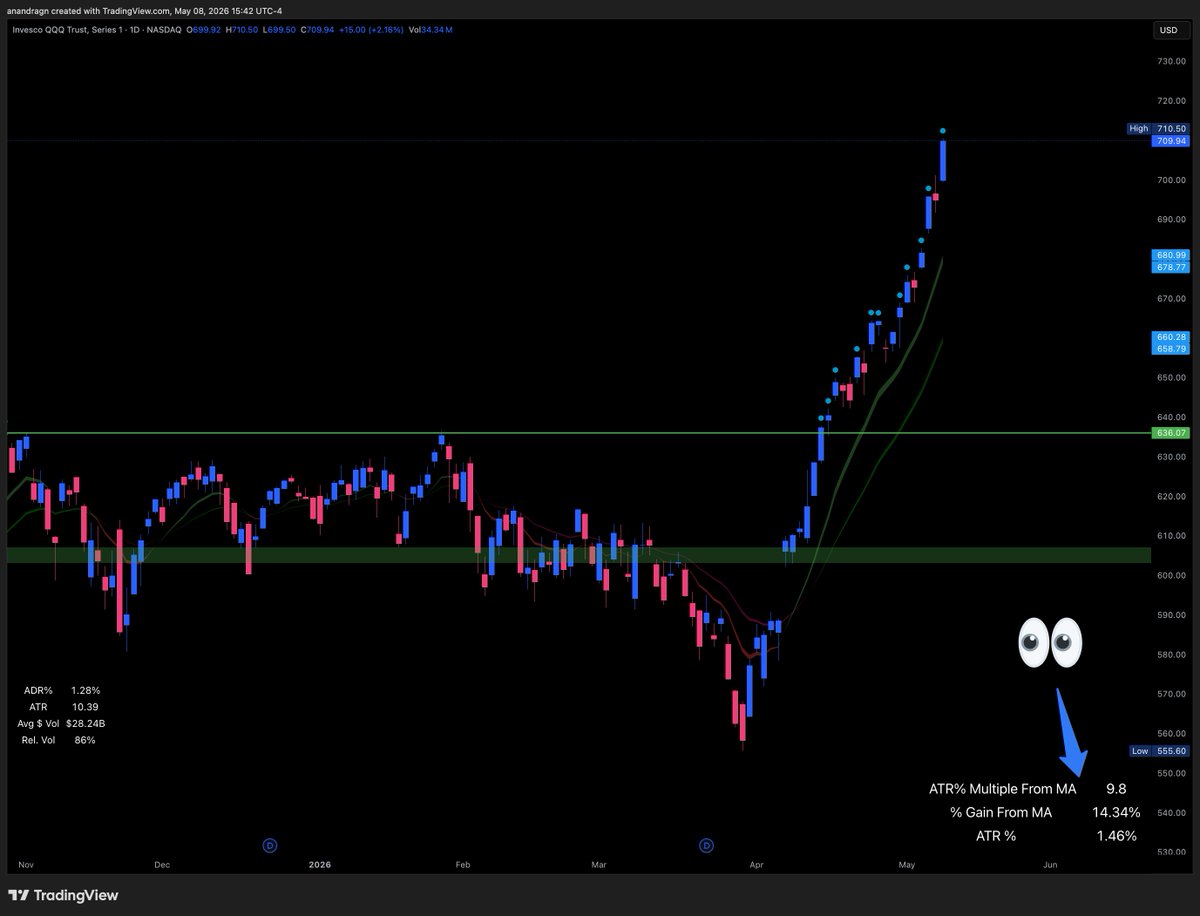Click the Jun label on time axis

pyautogui.click(x=1050, y=863)
